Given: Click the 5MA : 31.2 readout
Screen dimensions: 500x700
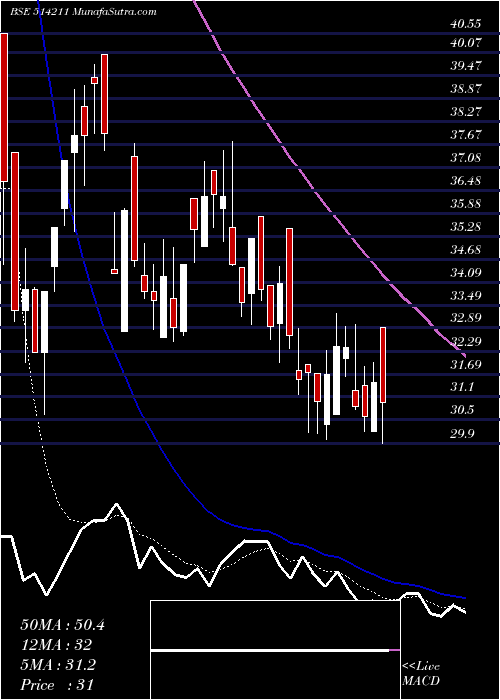Looking at the screenshot, I should [58, 665].
